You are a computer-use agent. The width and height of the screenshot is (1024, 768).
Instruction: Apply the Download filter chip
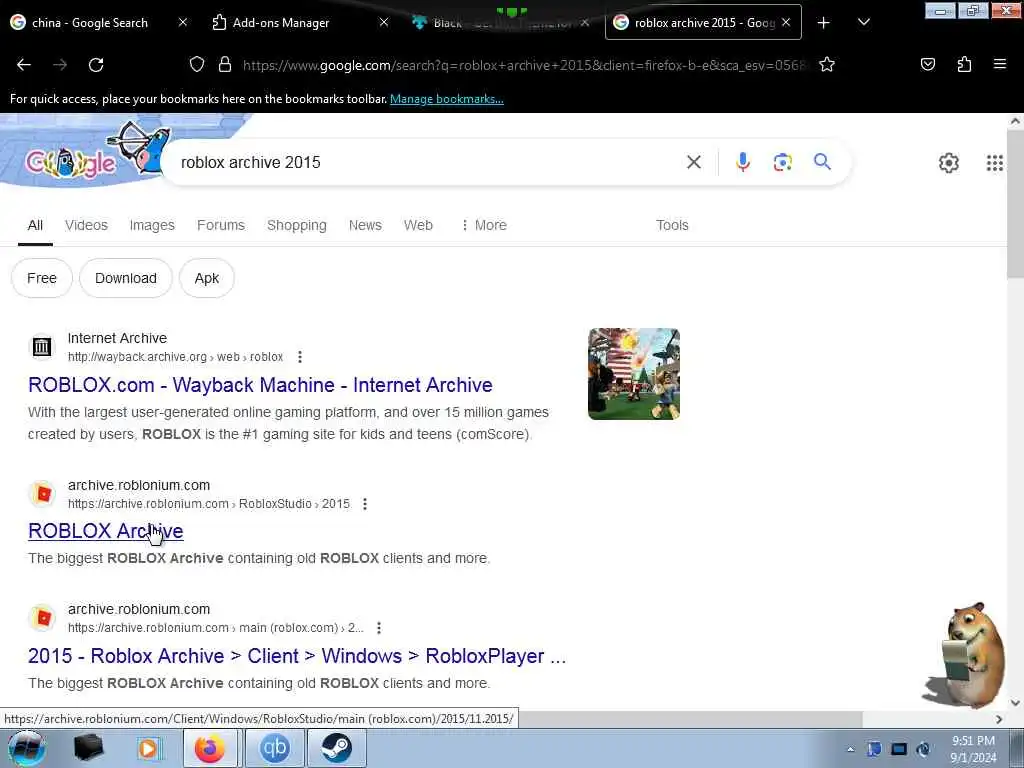click(125, 278)
